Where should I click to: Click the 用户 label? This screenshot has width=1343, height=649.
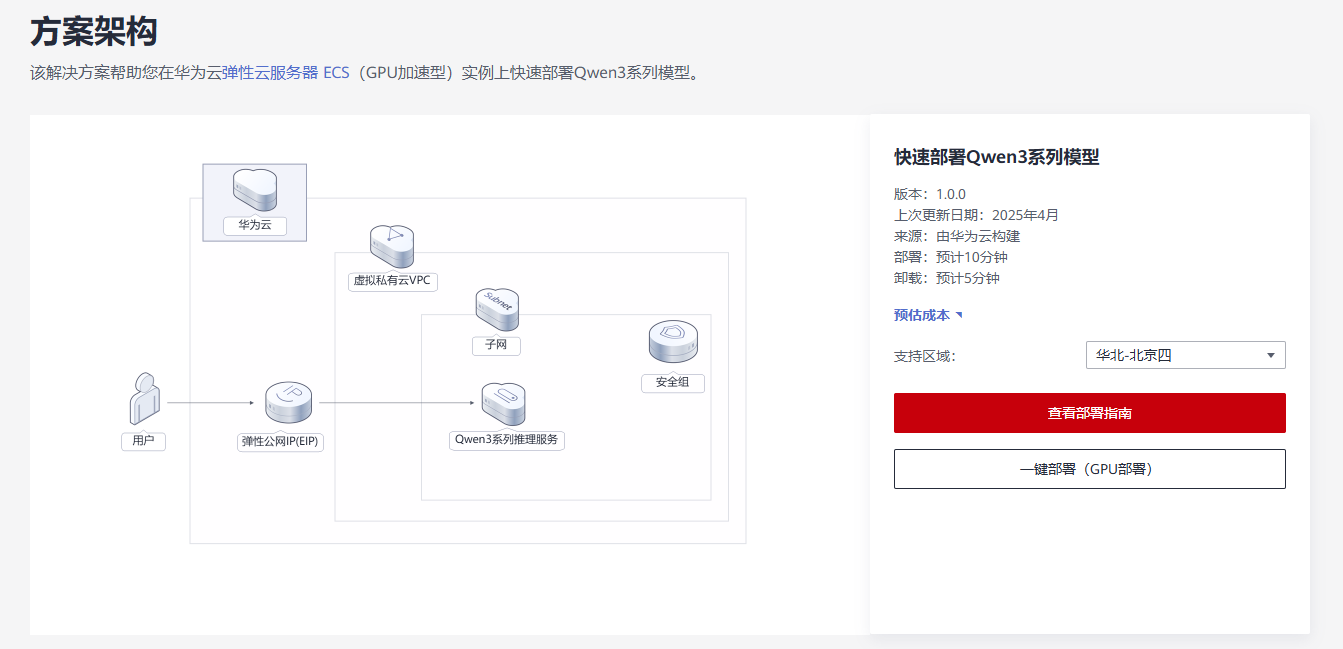point(144,441)
